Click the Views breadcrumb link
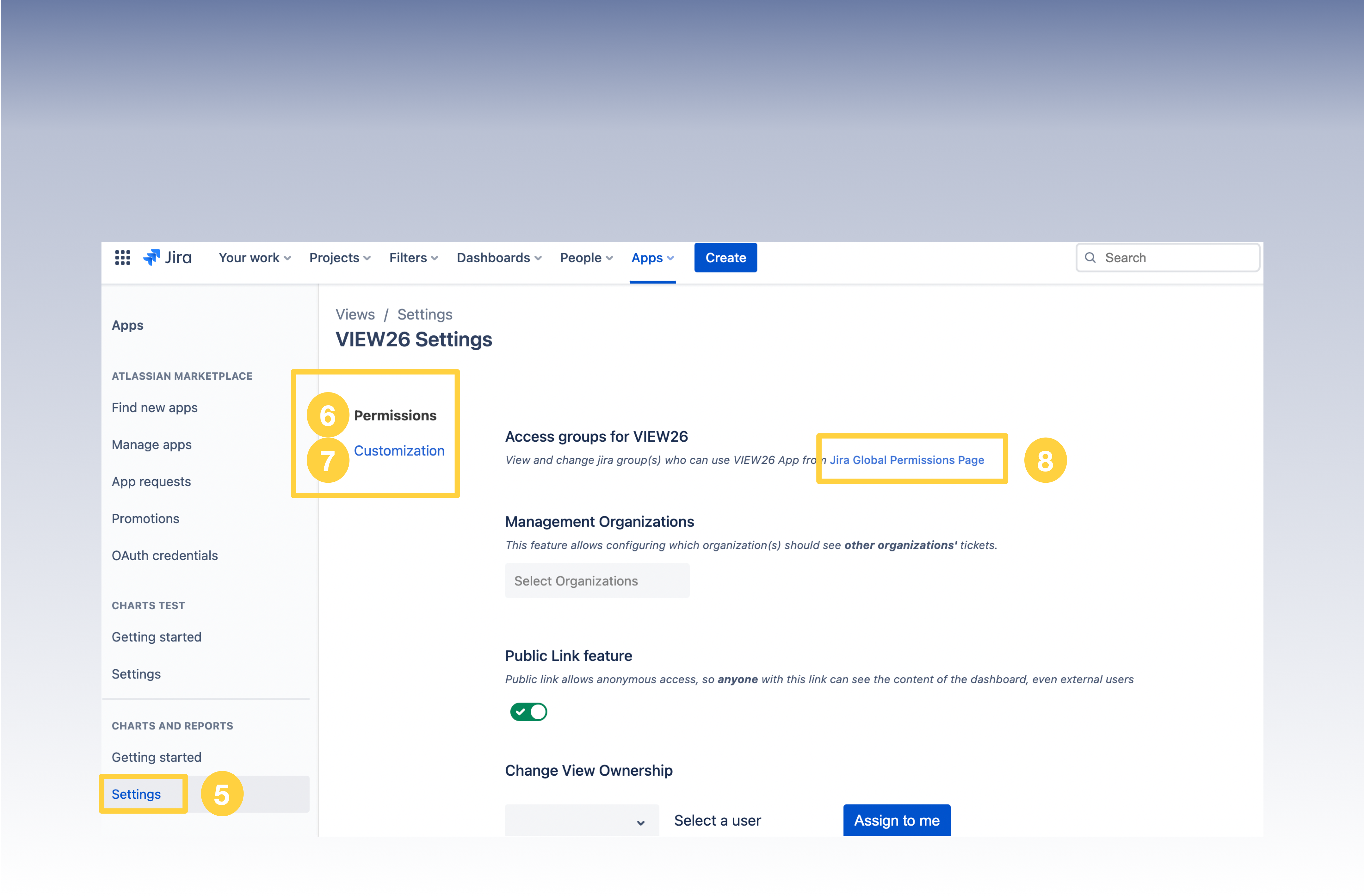1364x896 pixels. (355, 314)
